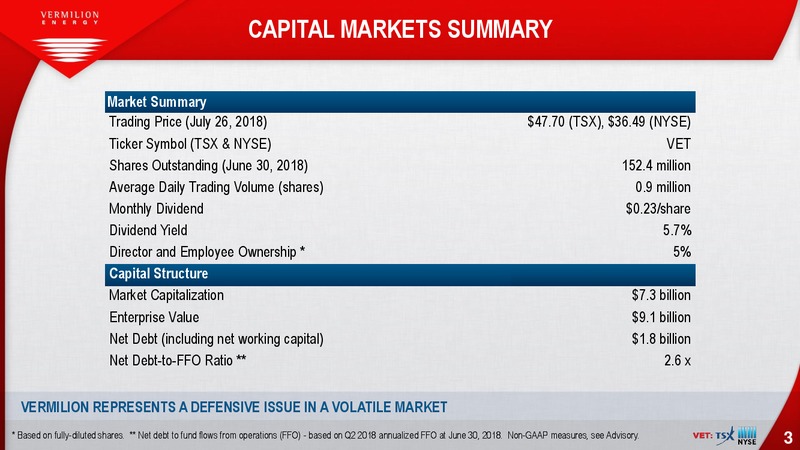Image resolution: width=800 pixels, height=450 pixels.
Task: Select 'VERMILION REPRESENTS A DEFENSIVE ISSUE' tagline
Action: pos(234,407)
